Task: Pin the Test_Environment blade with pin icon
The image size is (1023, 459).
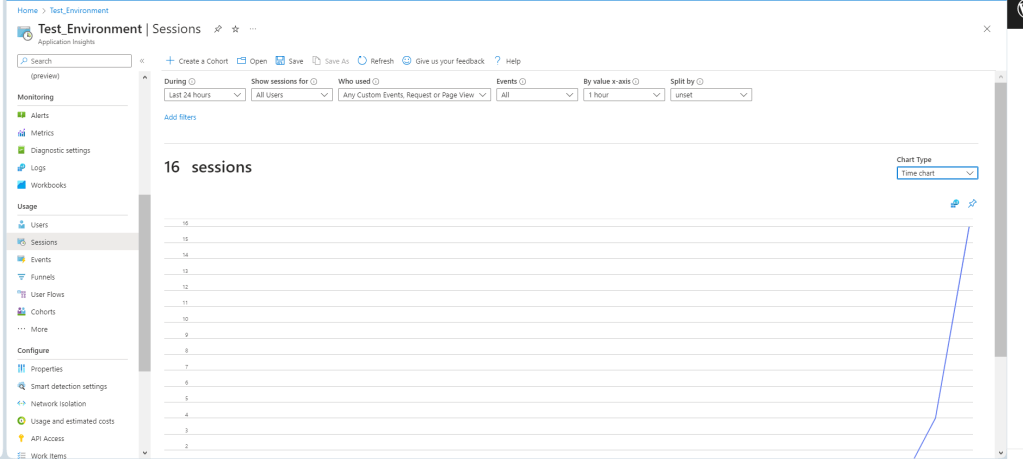Action: pos(218,29)
